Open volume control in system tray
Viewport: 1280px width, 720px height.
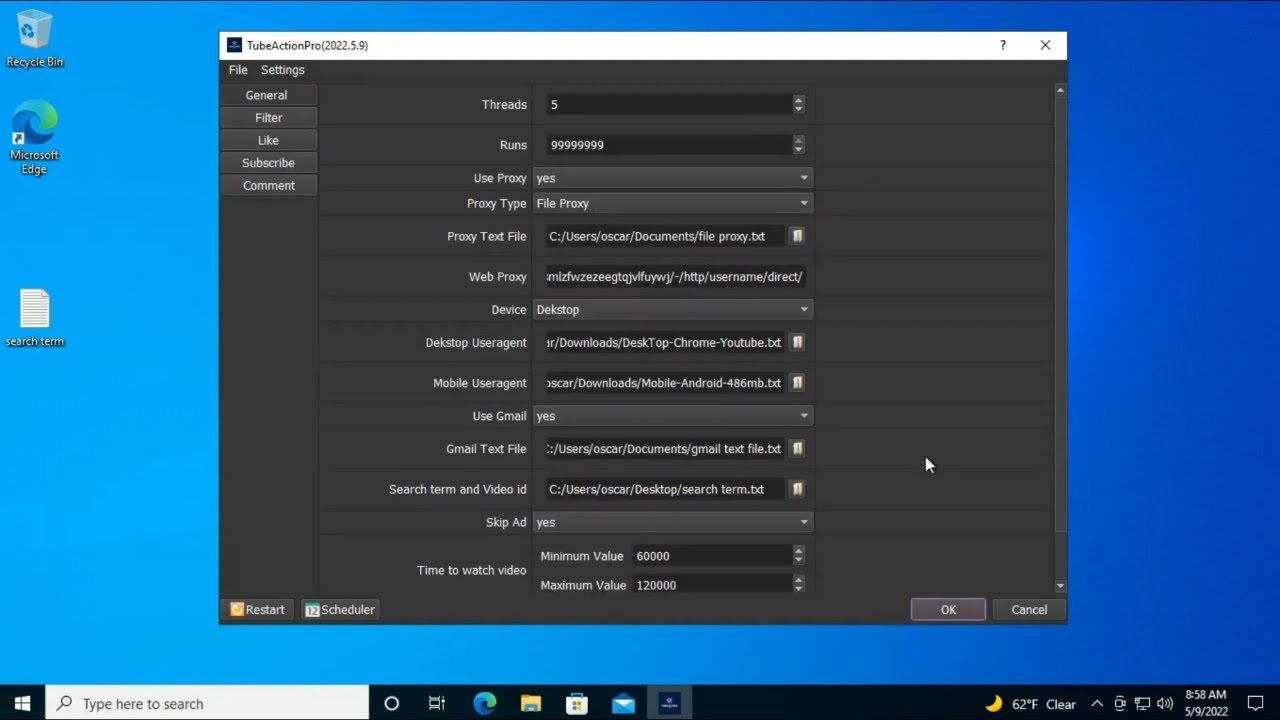(1164, 704)
